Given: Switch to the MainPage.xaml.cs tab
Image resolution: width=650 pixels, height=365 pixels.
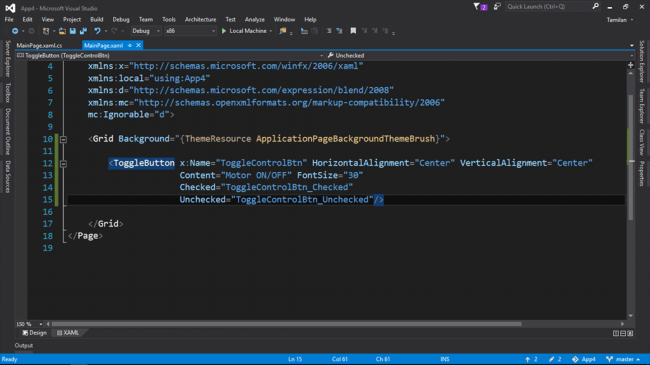Looking at the screenshot, I should click(x=39, y=46).
